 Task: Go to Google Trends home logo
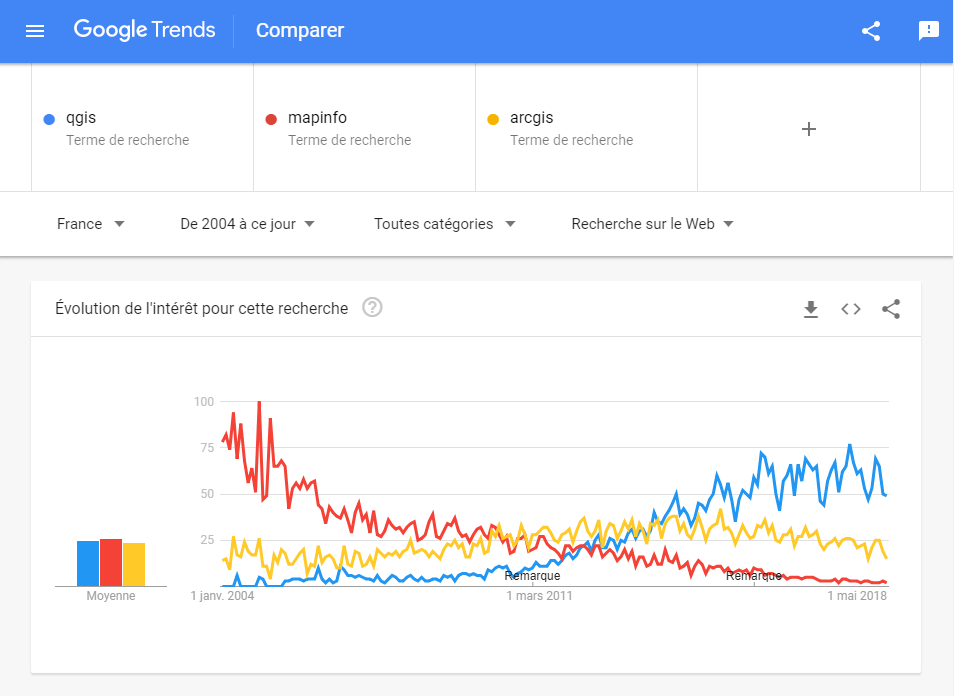144,30
